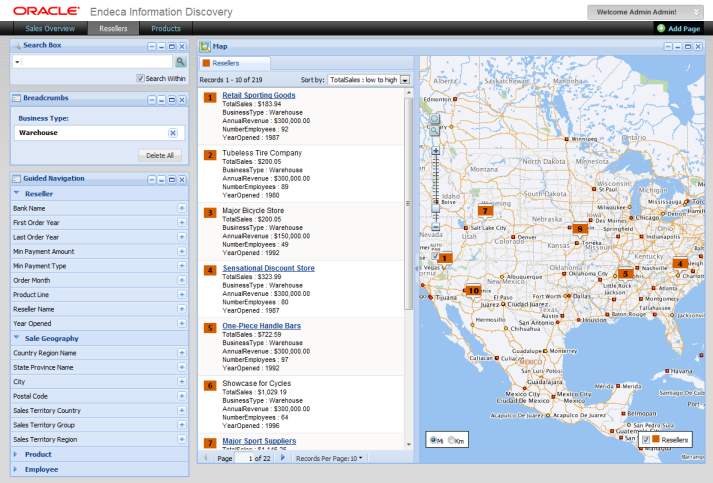Open the Retail Sporting Goods link
Viewport: 713px width, 483px height.
259,95
